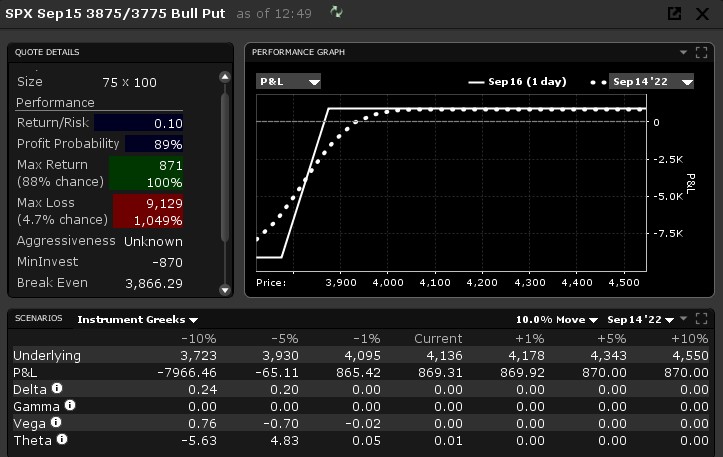The width and height of the screenshot is (723, 457).
Task: Show info for Delta greek
Action: pos(57,388)
